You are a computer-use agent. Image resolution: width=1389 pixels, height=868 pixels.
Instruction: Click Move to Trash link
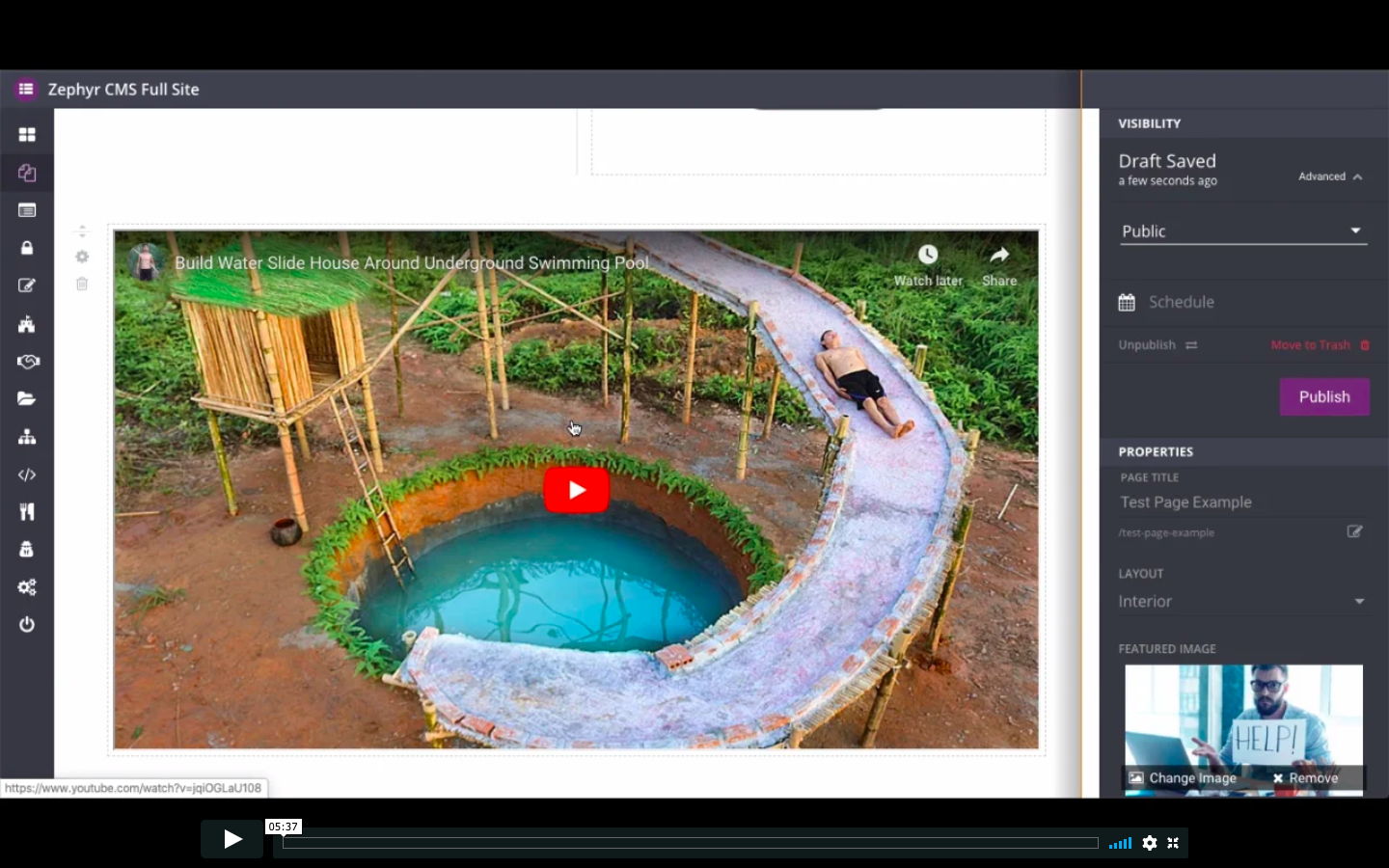pos(1320,344)
